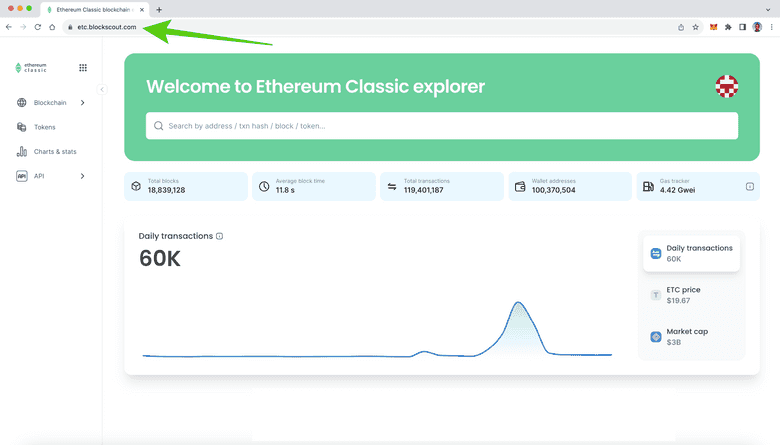Expand the Blockchain menu chevron

tap(82, 103)
